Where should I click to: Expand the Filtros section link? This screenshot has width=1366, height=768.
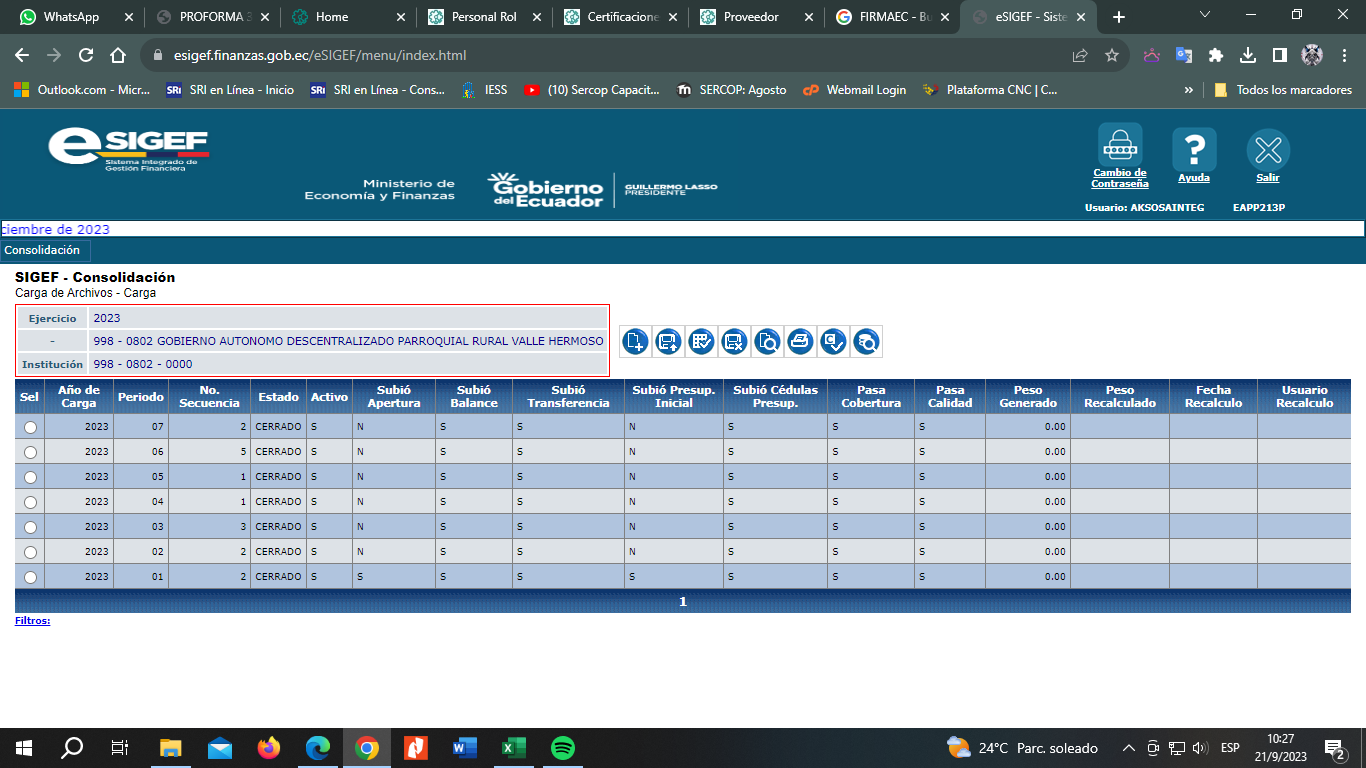(32, 621)
